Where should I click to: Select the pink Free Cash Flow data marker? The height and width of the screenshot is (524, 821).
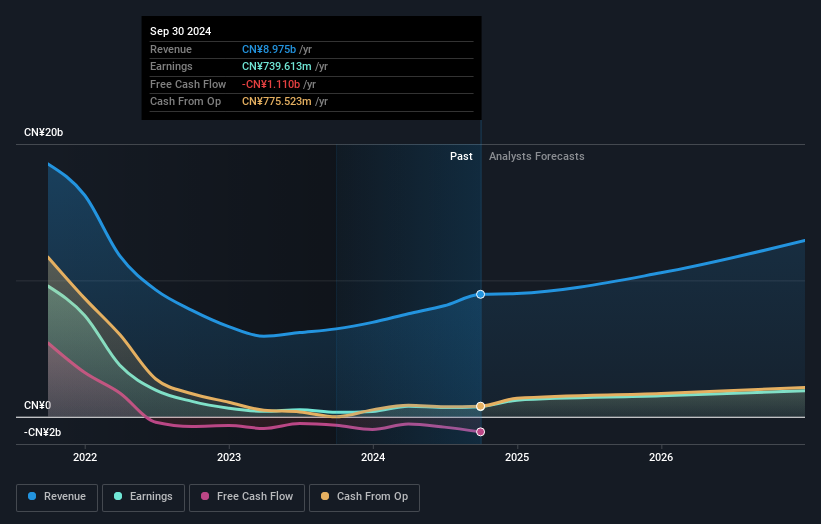[x=481, y=432]
